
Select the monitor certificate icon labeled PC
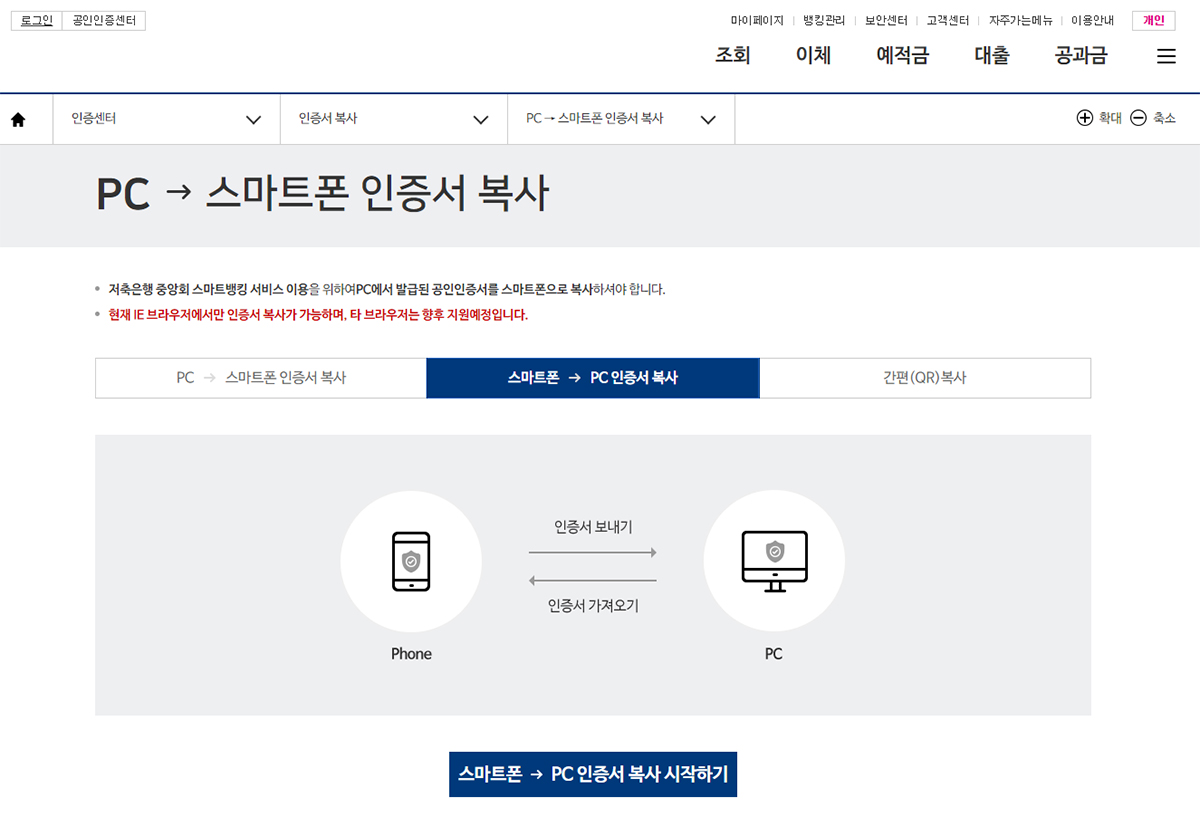(x=773, y=561)
